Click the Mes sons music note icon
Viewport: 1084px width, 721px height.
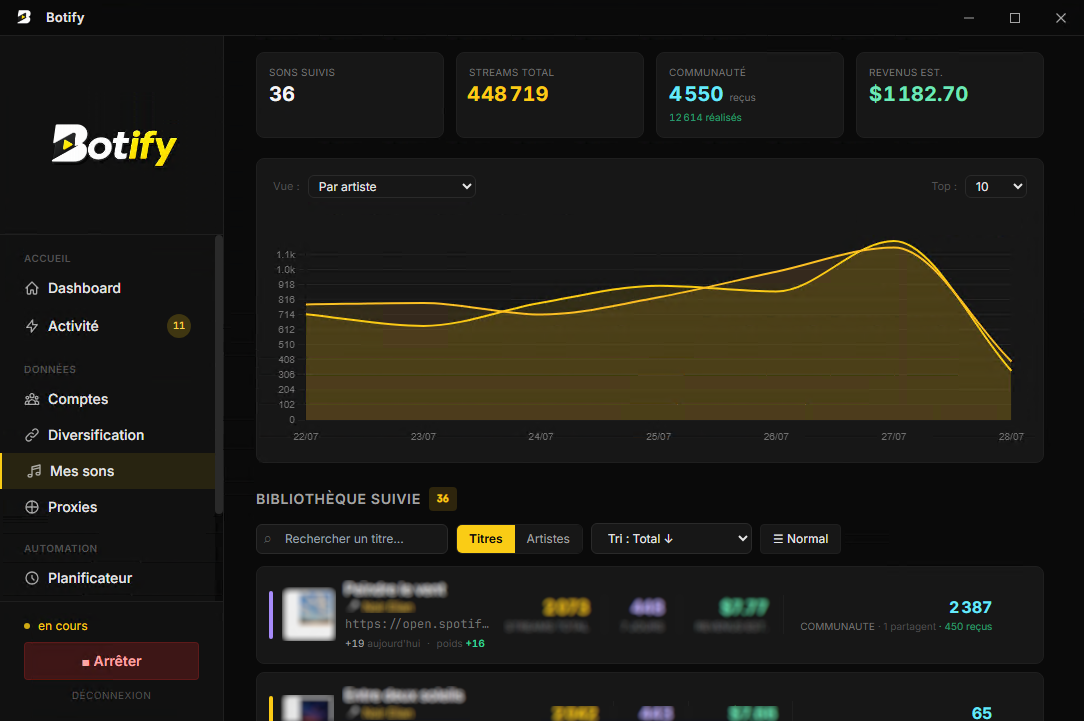pos(34,471)
